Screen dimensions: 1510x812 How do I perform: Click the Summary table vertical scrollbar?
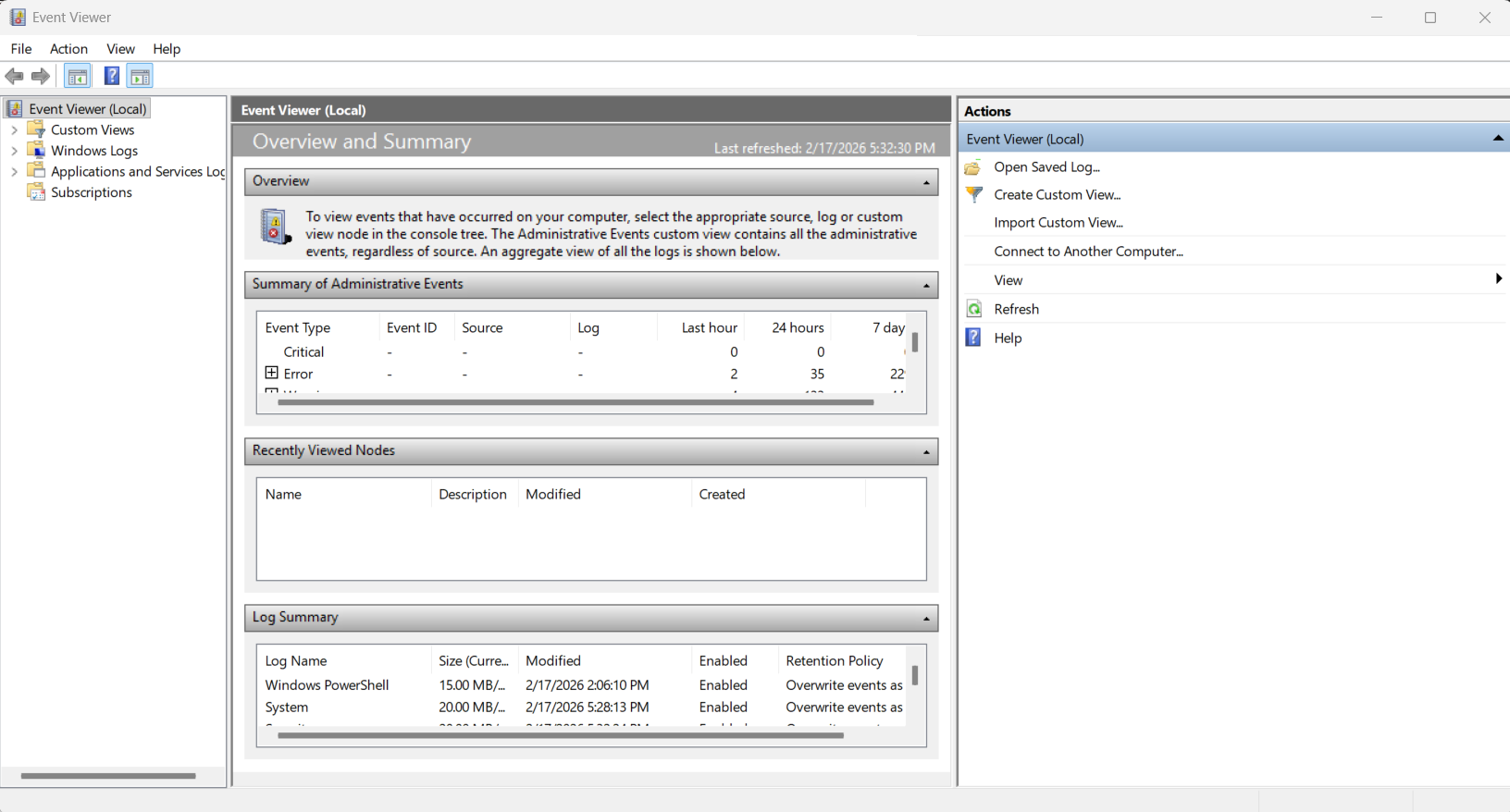pyautogui.click(x=915, y=343)
